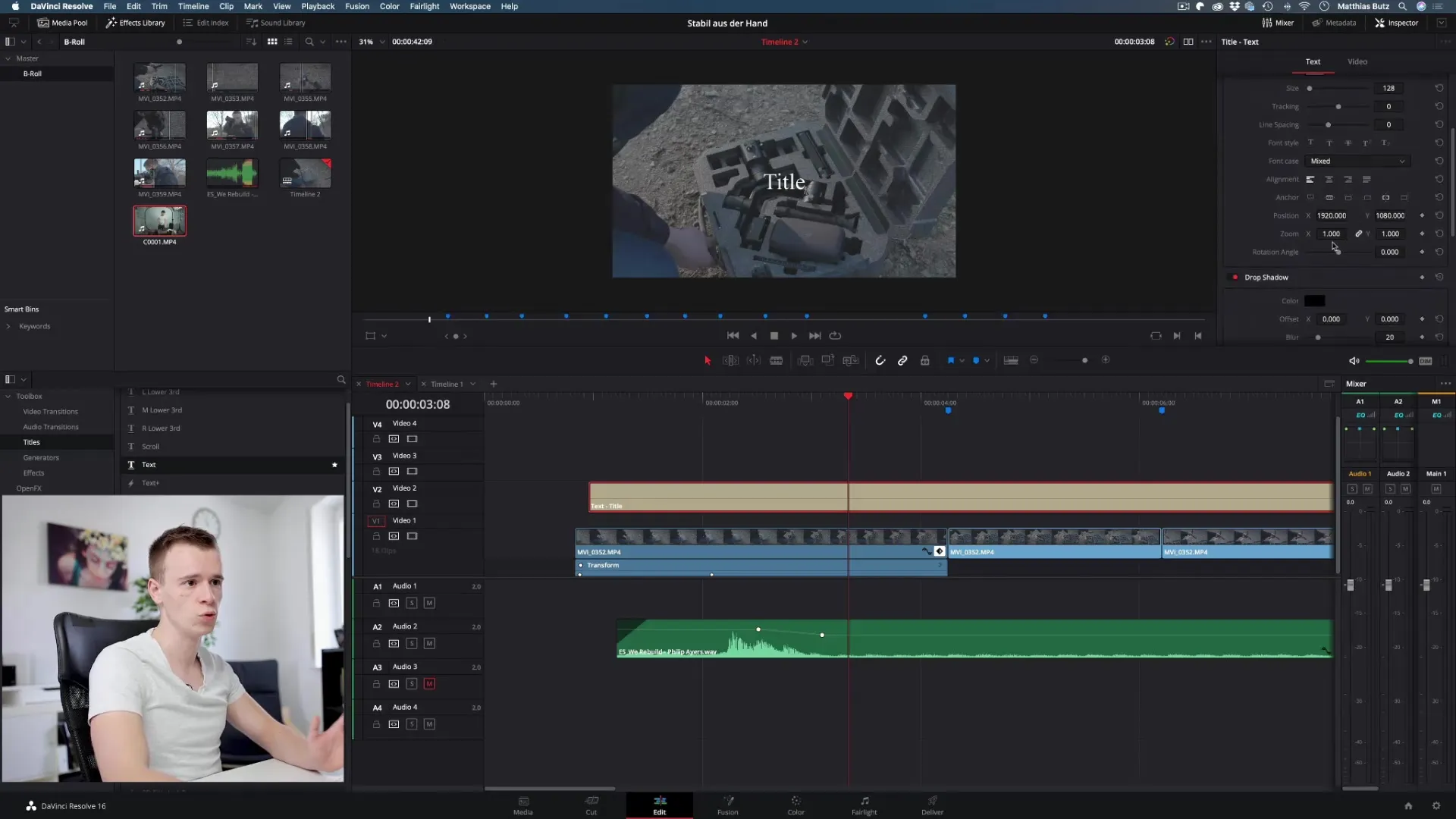Open the Font case Mixed dropdown
Screen dimensions: 1456x819
pyautogui.click(x=1357, y=161)
